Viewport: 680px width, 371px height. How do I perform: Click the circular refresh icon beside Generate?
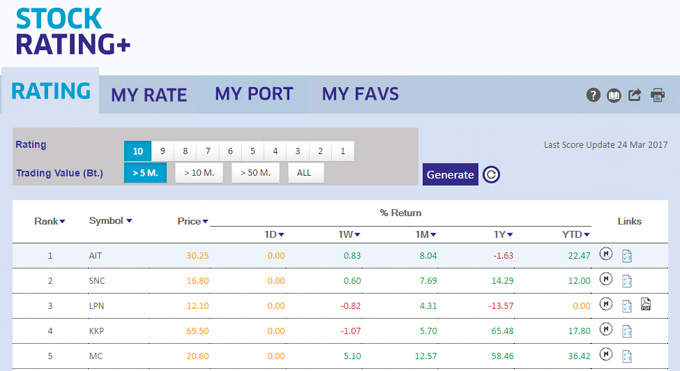pos(491,174)
